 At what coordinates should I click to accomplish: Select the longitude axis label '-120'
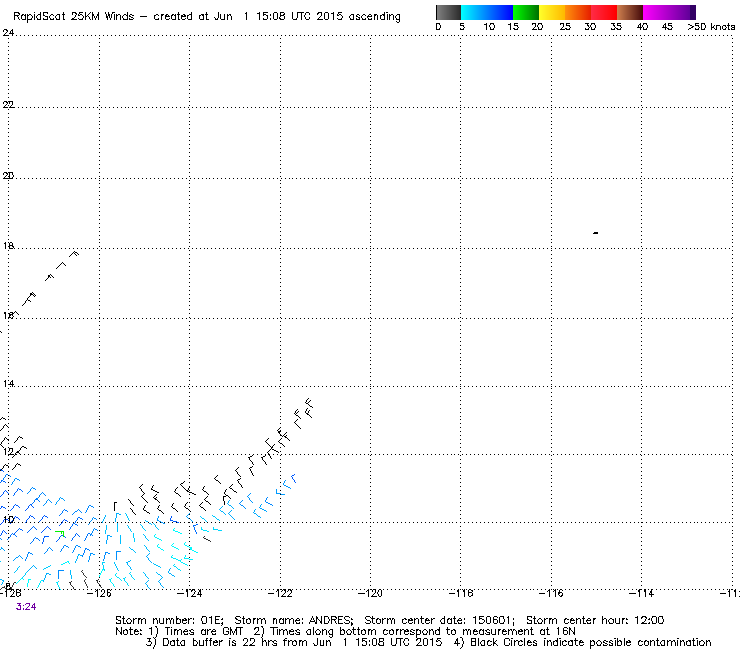[370, 593]
